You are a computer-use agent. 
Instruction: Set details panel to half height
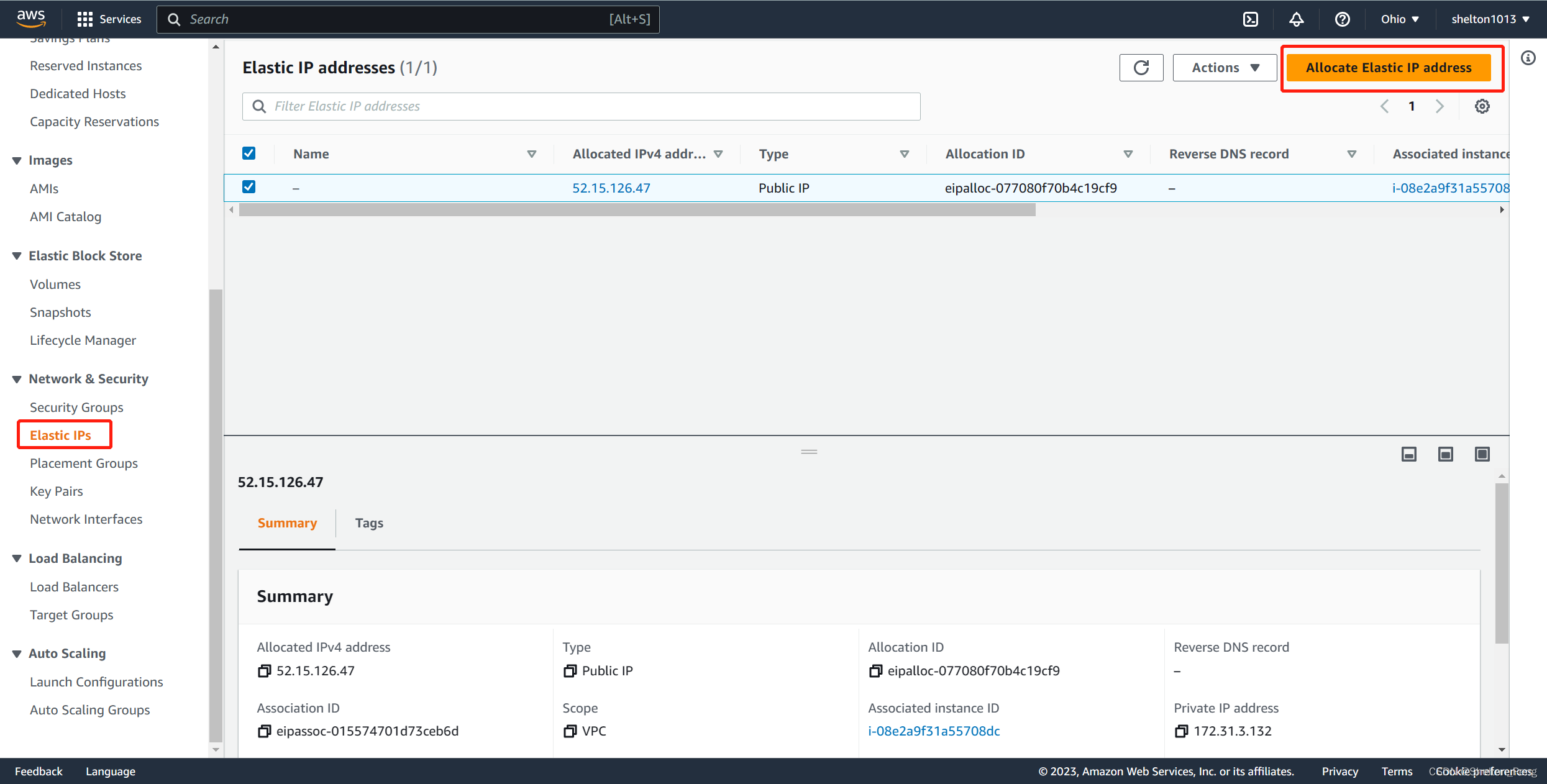click(x=1446, y=454)
